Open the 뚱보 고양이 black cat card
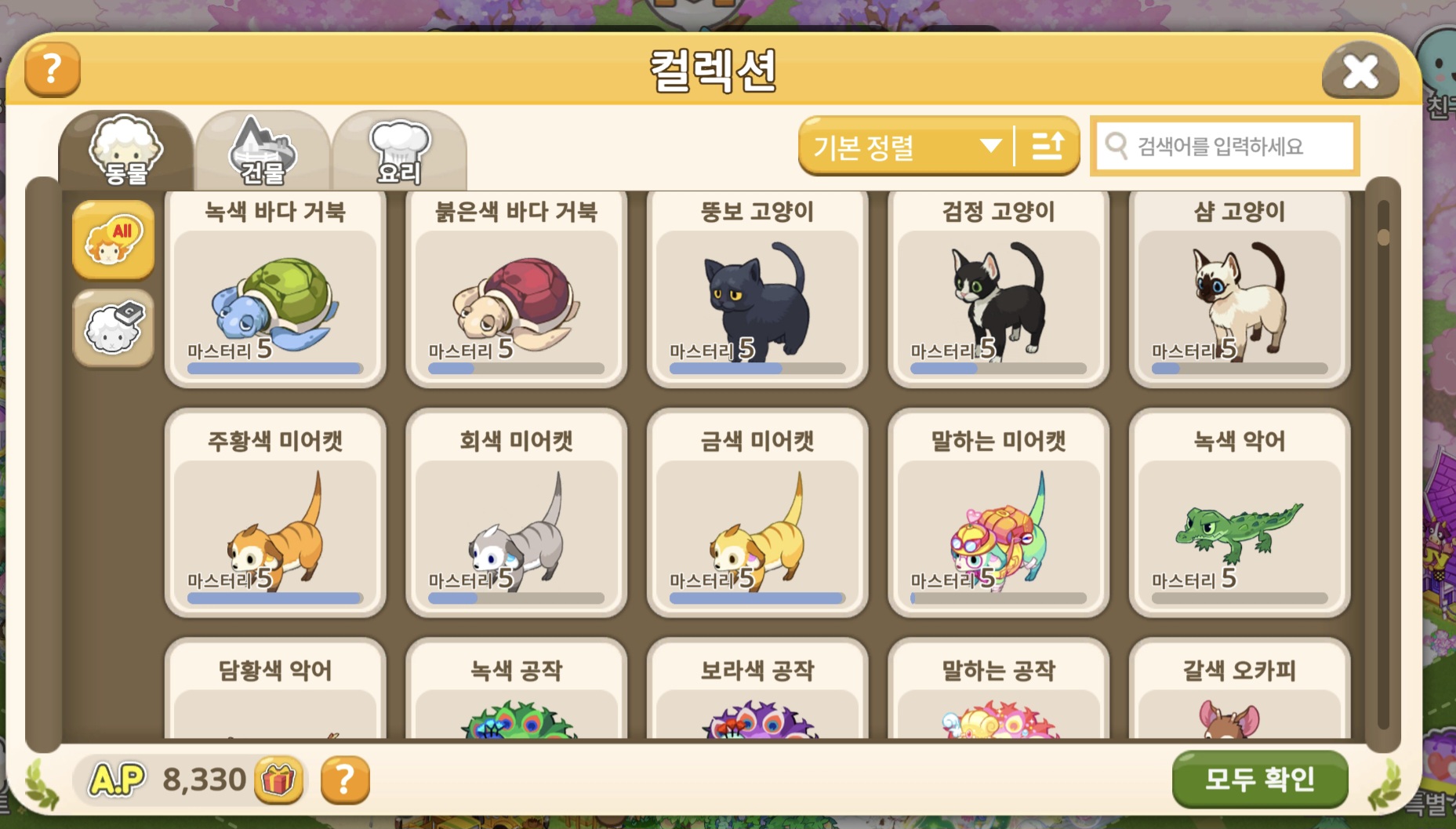The width and height of the screenshot is (1456, 829). click(757, 289)
